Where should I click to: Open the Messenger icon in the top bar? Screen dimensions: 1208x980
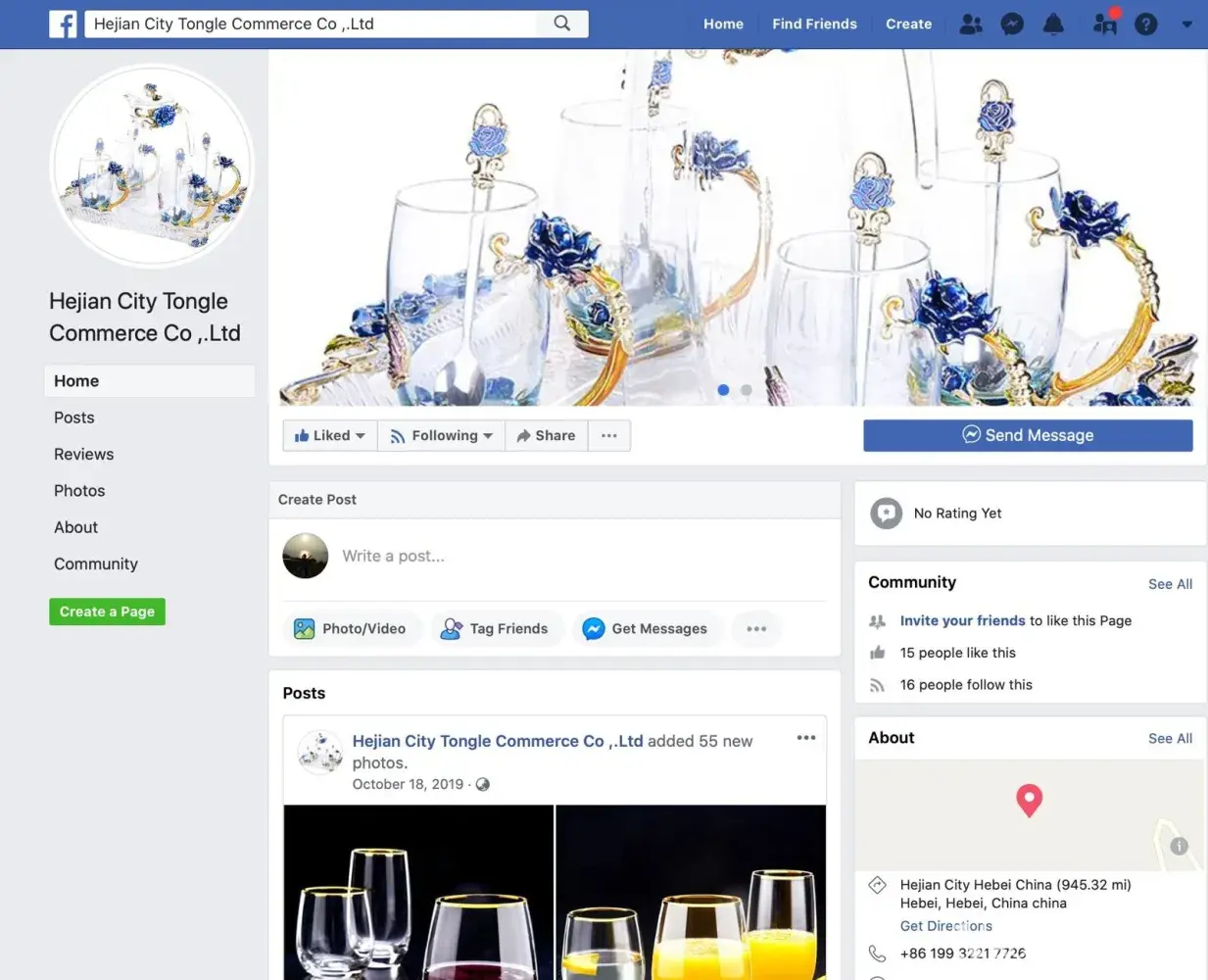coord(1012,24)
